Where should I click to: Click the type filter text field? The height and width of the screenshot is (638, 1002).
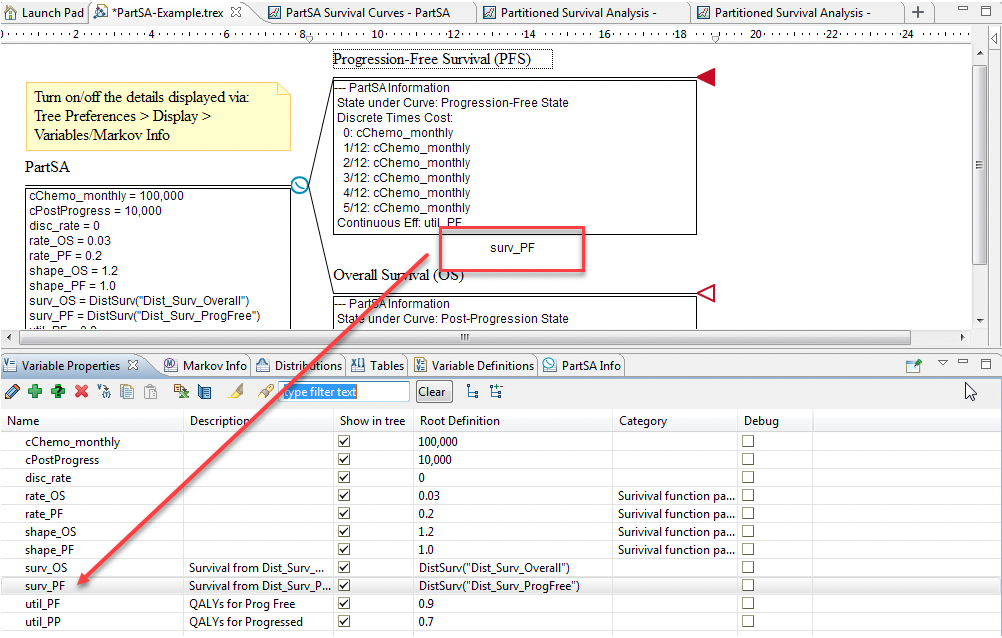(x=345, y=392)
